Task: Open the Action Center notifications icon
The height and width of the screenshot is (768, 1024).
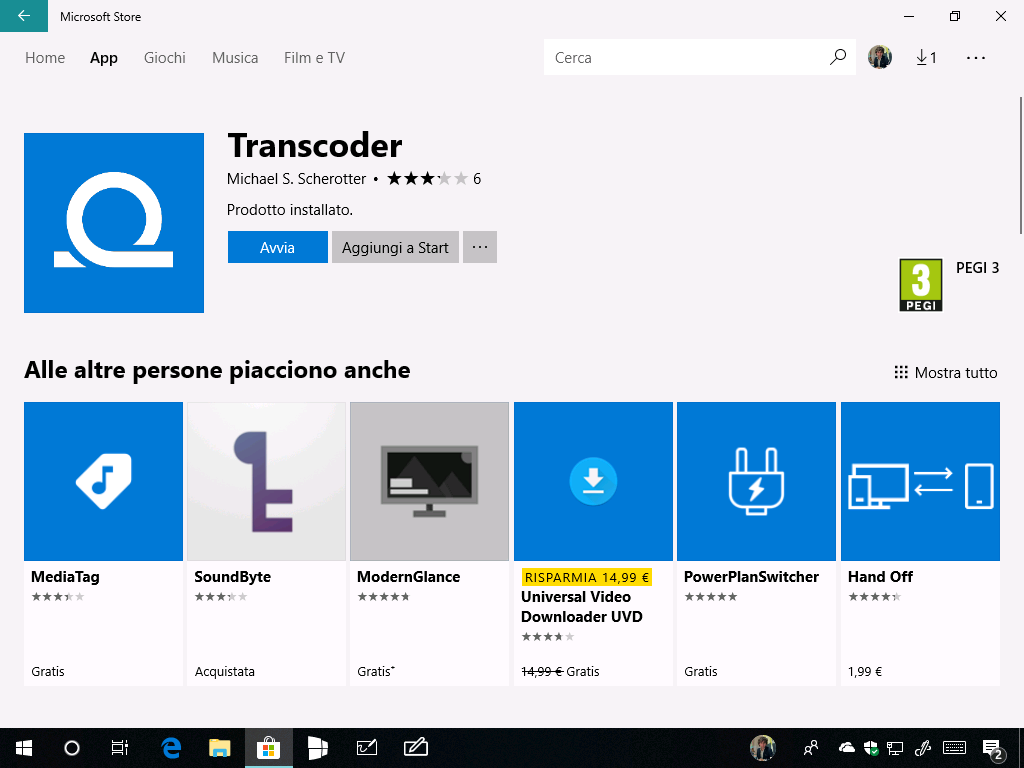Action: click(993, 749)
